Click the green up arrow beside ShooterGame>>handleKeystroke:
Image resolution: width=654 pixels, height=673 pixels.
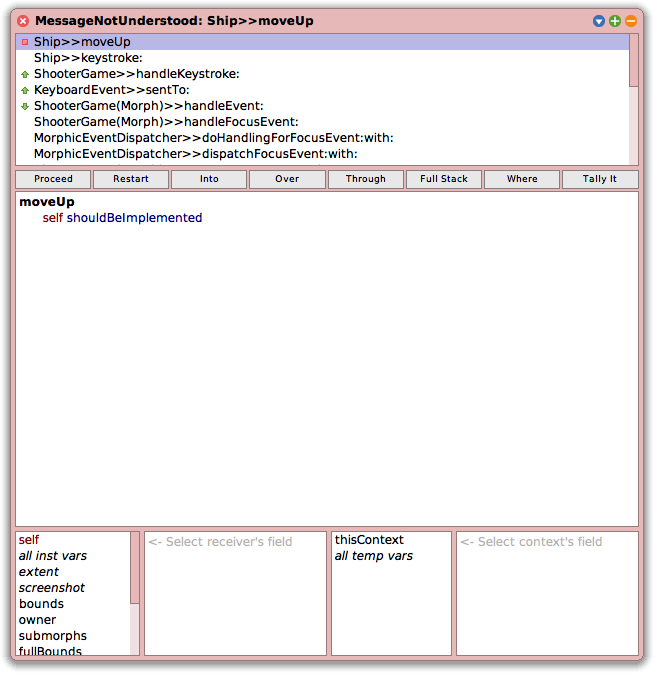(x=25, y=74)
